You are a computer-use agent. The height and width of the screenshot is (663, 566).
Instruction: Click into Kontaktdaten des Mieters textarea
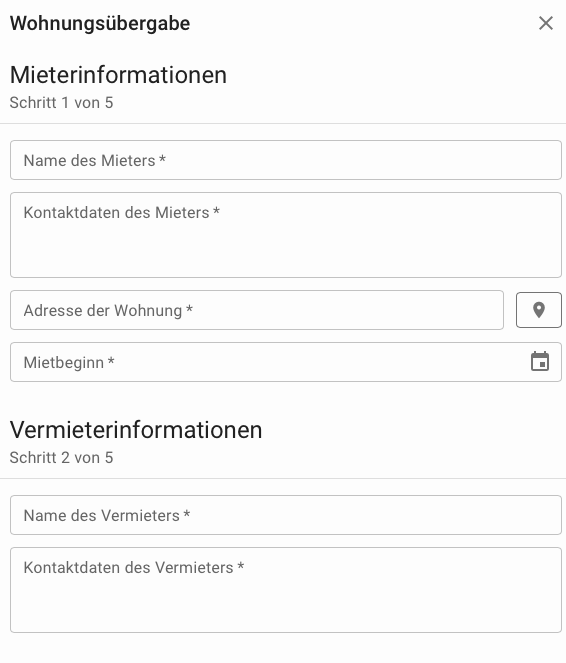[x=286, y=235]
